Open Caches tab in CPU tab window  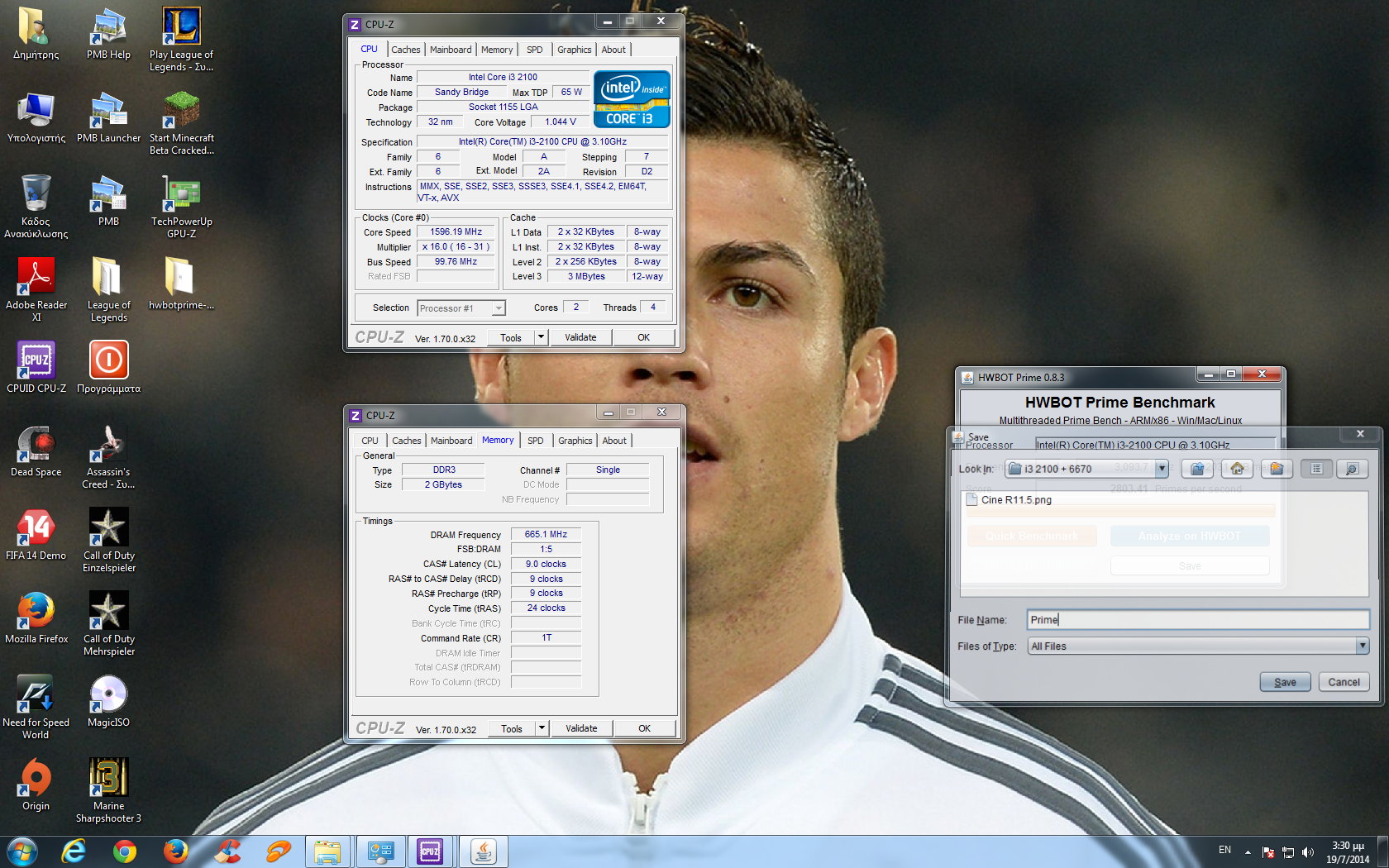pos(405,50)
